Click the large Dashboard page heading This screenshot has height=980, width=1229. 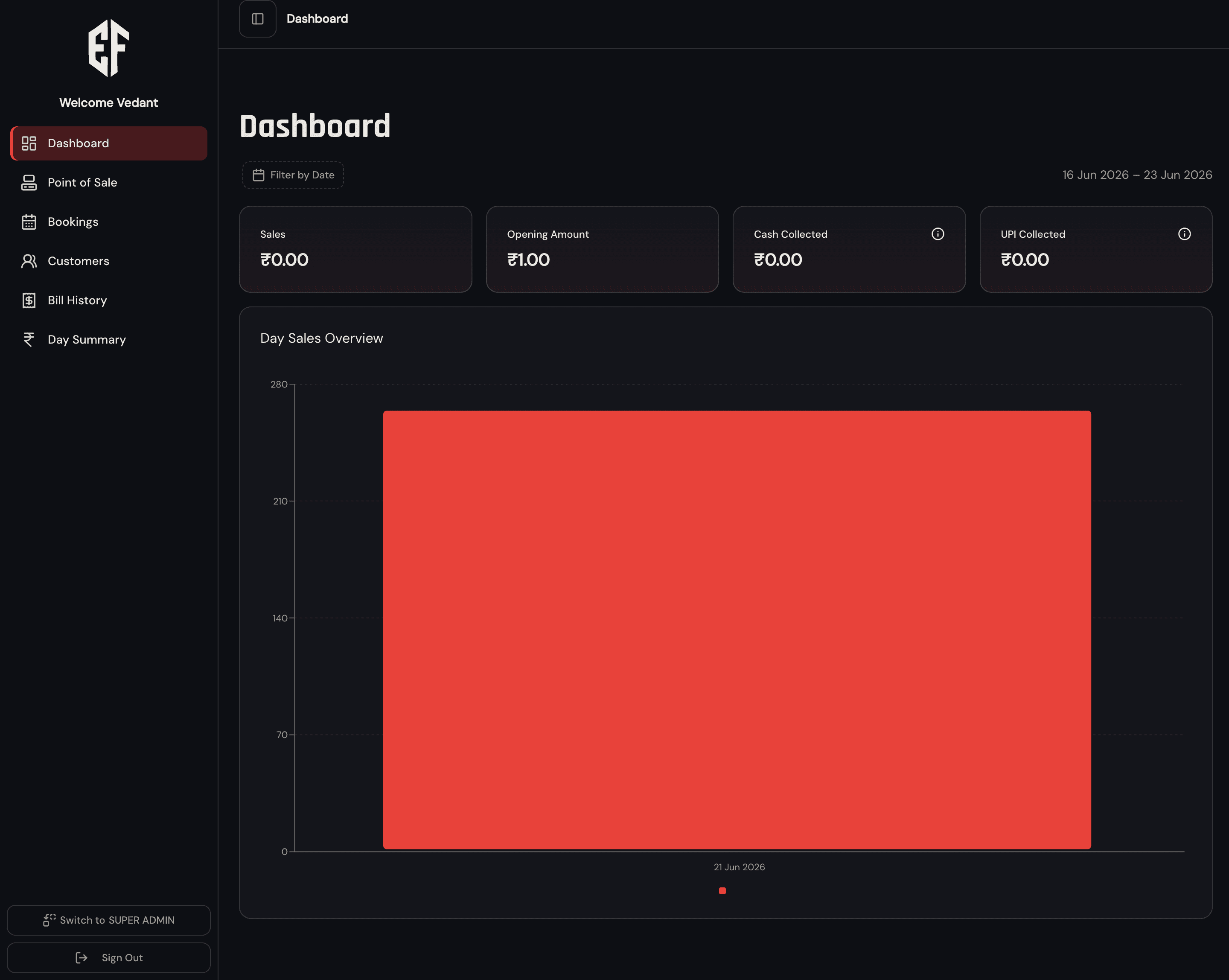pos(315,126)
